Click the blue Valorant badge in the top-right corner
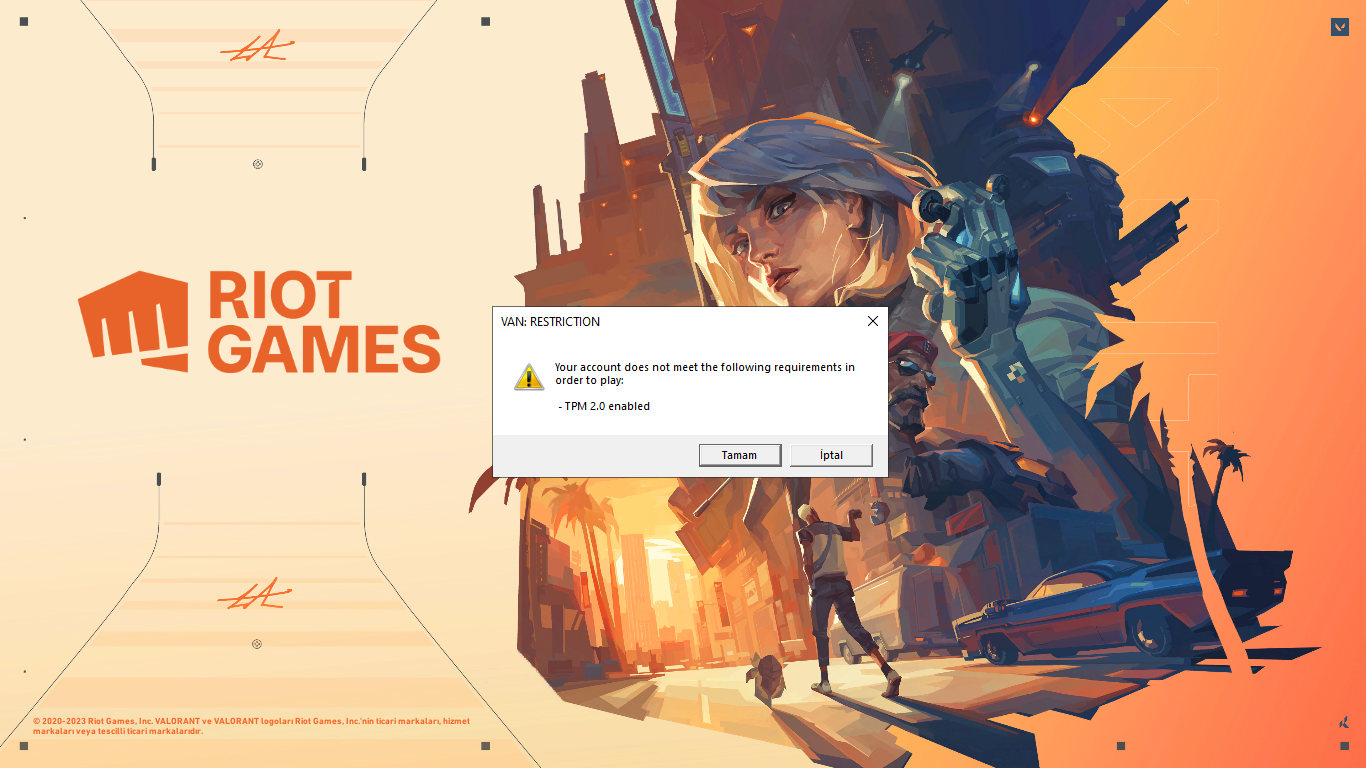 [x=1340, y=26]
